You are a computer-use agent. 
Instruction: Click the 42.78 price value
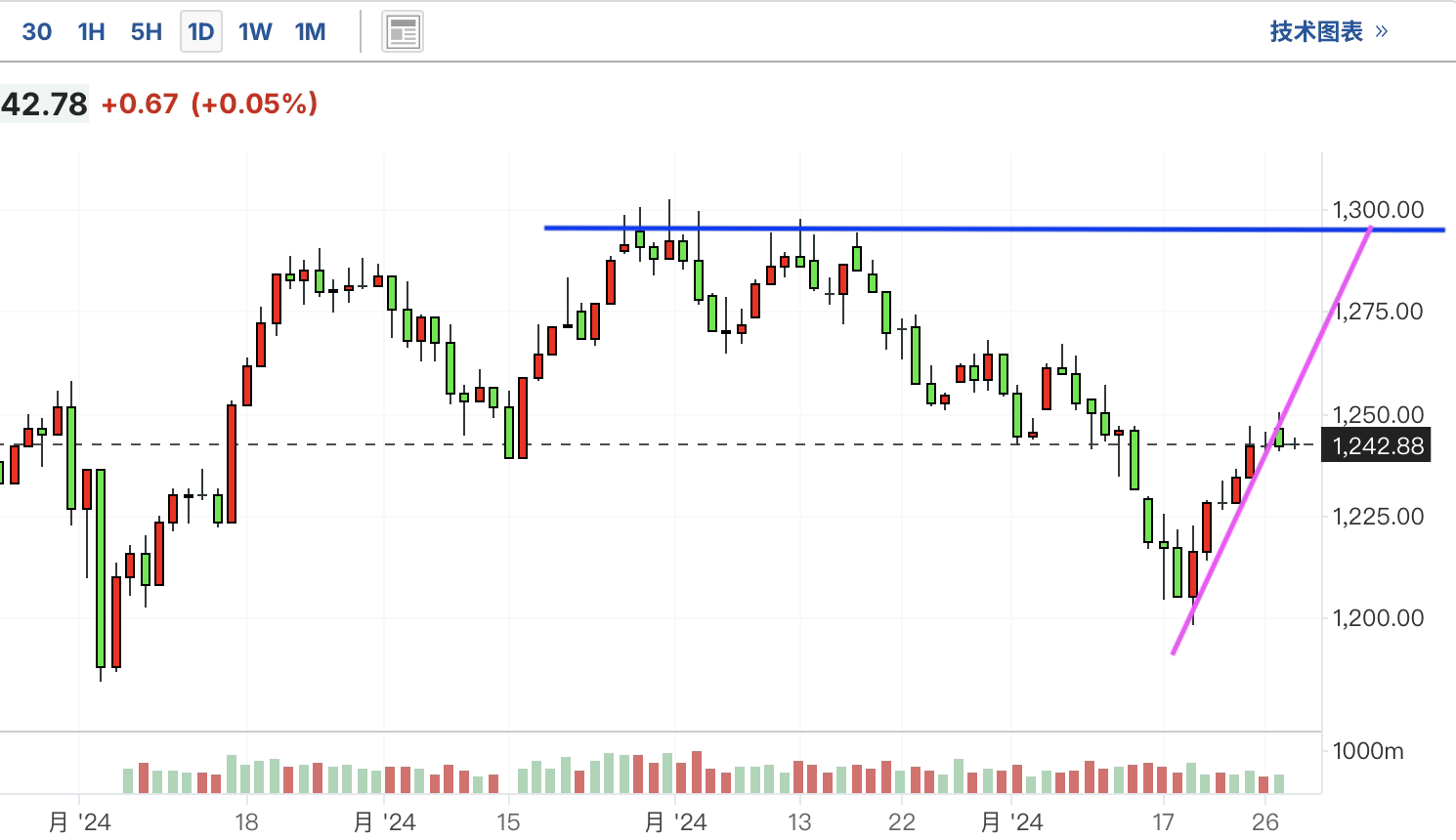pyautogui.click(x=44, y=104)
